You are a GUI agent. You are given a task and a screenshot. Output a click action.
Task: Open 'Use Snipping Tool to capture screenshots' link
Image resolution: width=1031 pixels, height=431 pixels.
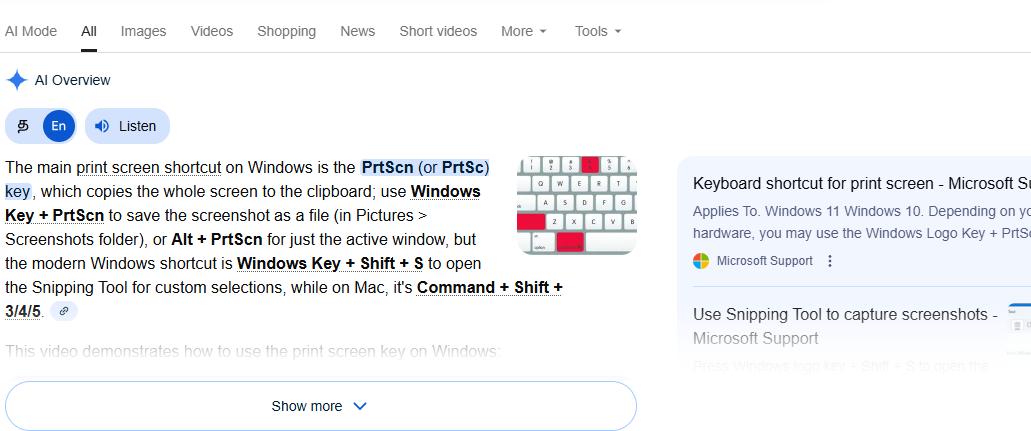point(845,315)
